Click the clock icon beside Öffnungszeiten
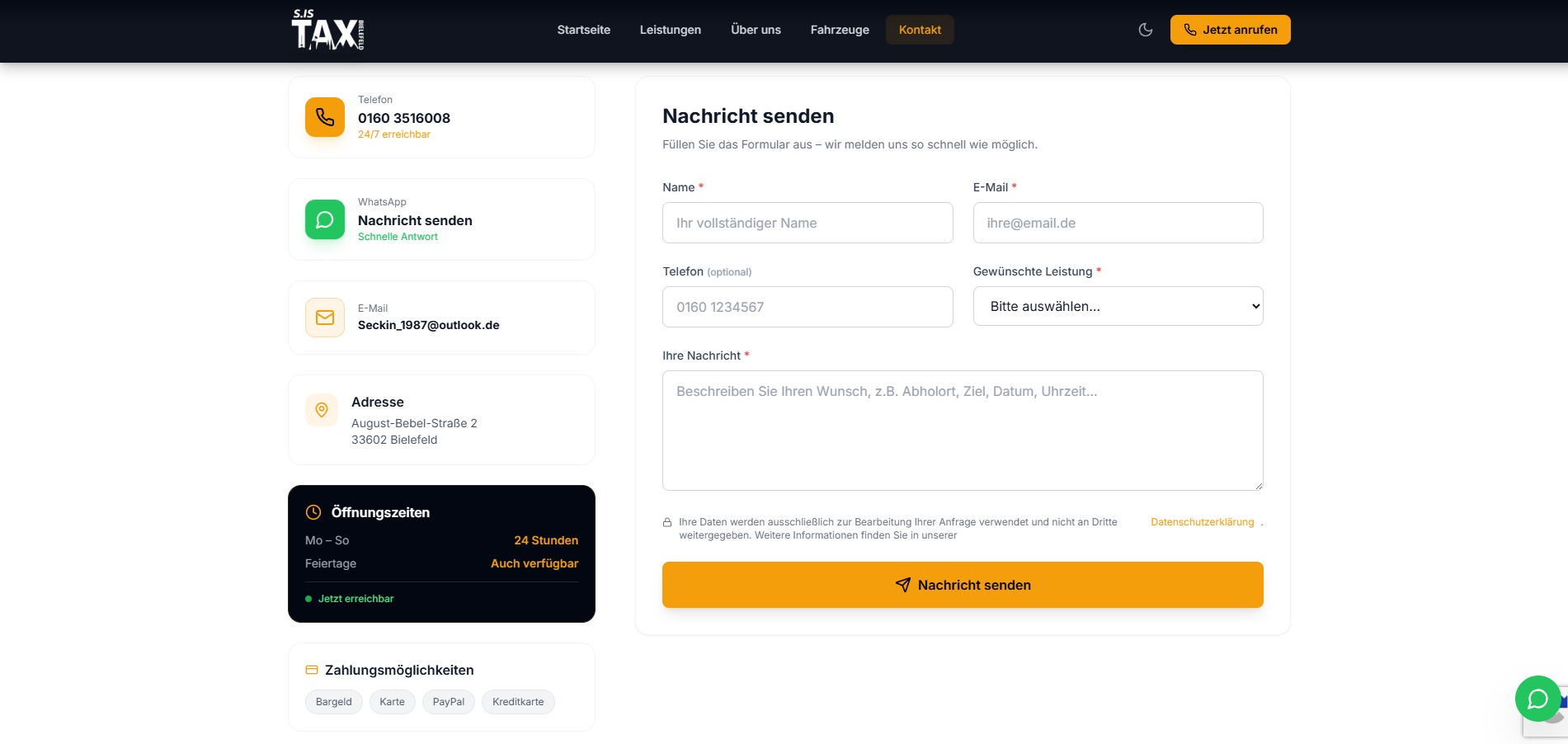1568x744 pixels. click(x=313, y=512)
